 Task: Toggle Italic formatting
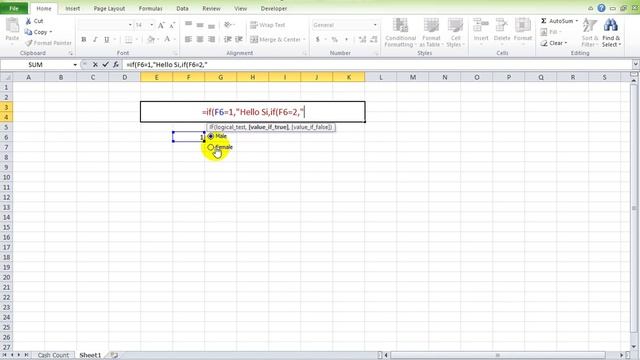click(95, 40)
